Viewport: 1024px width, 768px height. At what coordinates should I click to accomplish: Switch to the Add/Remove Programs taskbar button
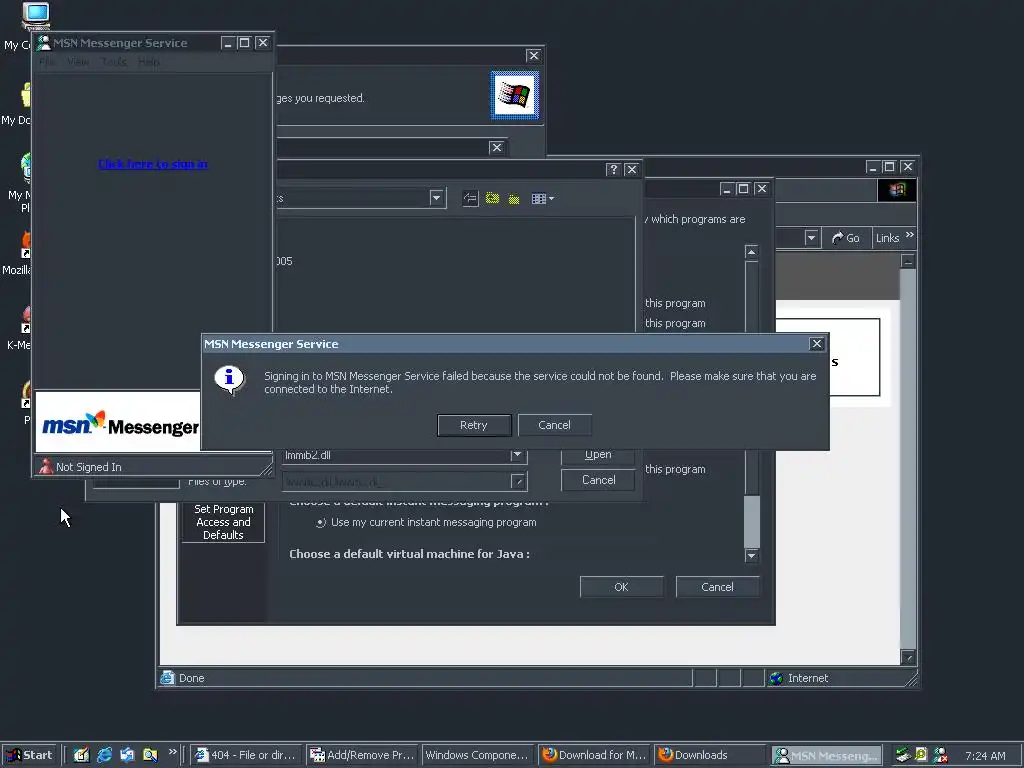(362, 755)
